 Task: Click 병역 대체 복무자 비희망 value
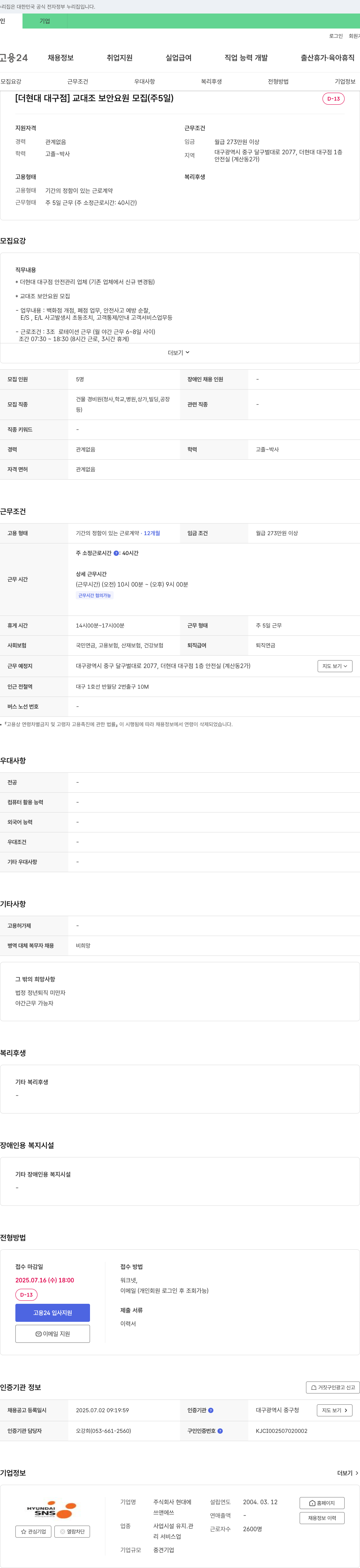click(x=83, y=946)
